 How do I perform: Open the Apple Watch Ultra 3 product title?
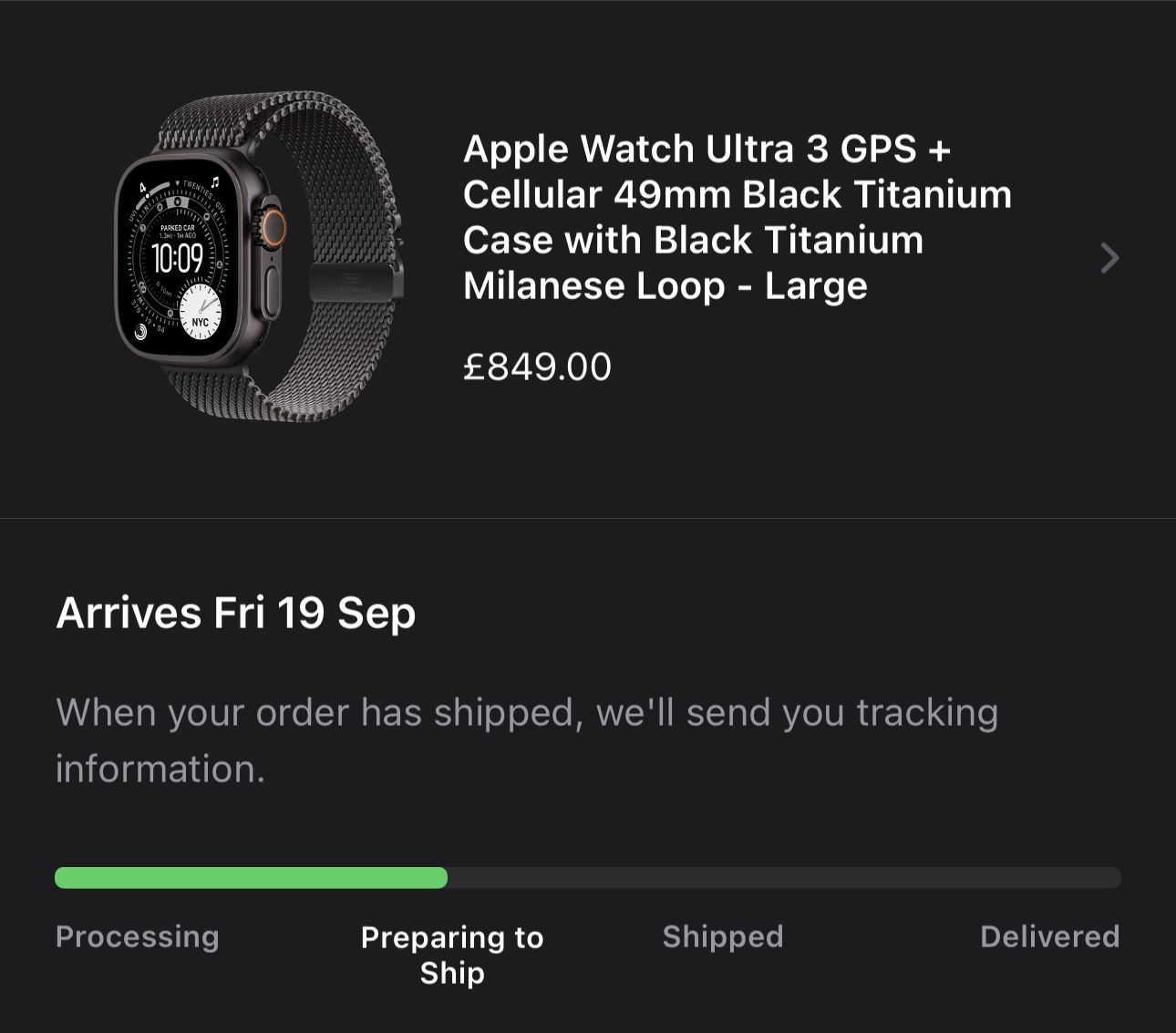tap(737, 217)
